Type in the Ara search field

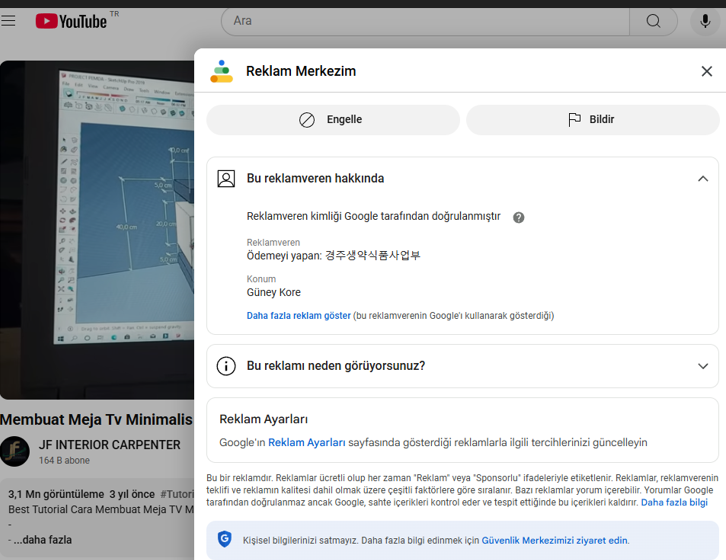click(425, 21)
